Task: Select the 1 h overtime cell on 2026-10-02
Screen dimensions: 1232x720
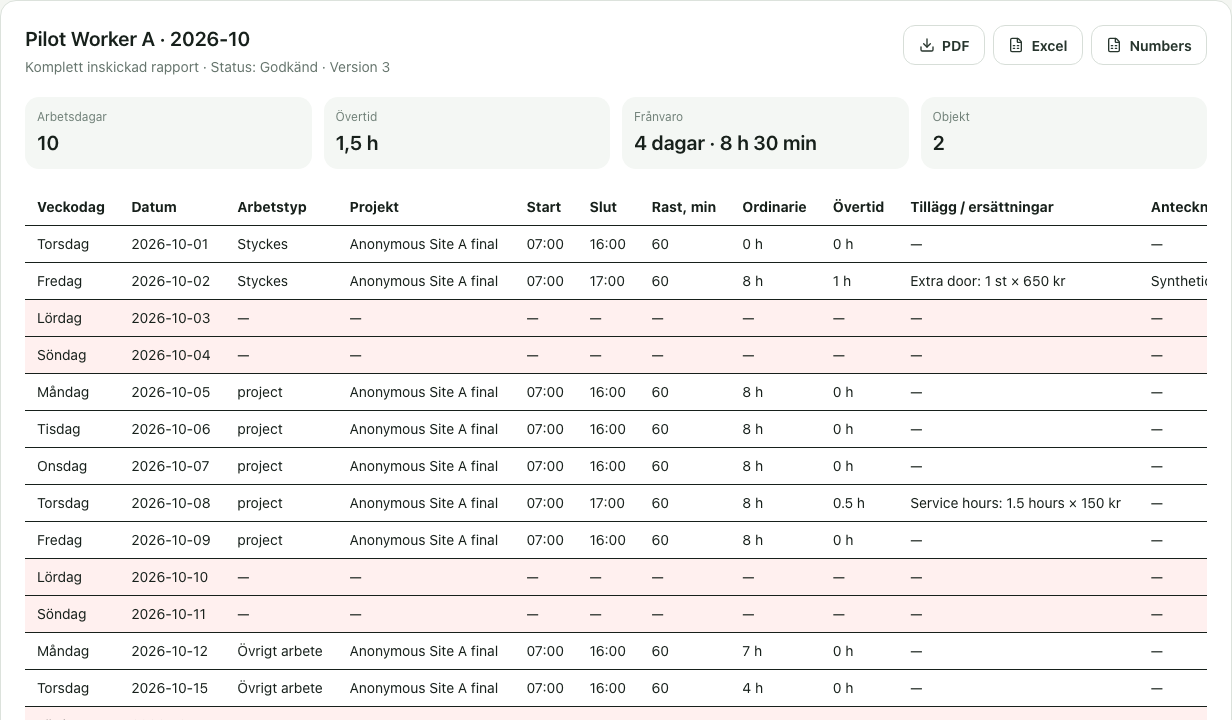Action: click(x=842, y=281)
